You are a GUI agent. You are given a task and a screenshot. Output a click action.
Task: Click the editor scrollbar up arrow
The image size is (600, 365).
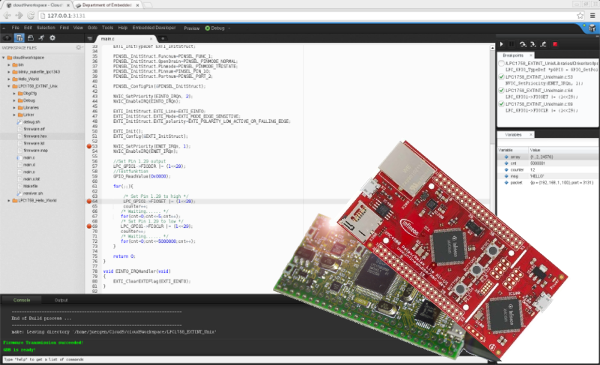pyautogui.click(x=492, y=48)
